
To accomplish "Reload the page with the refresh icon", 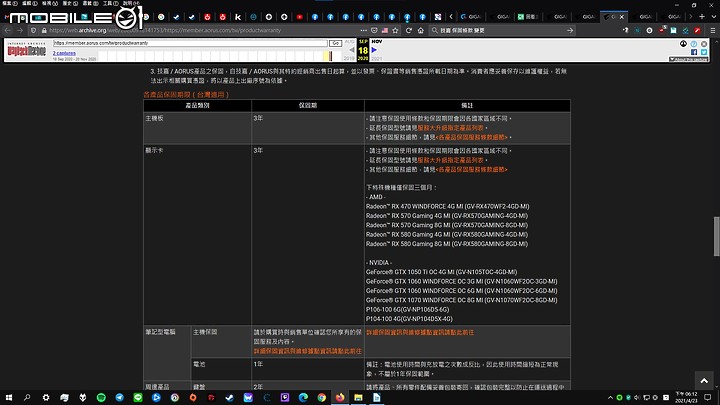I will [409, 30].
